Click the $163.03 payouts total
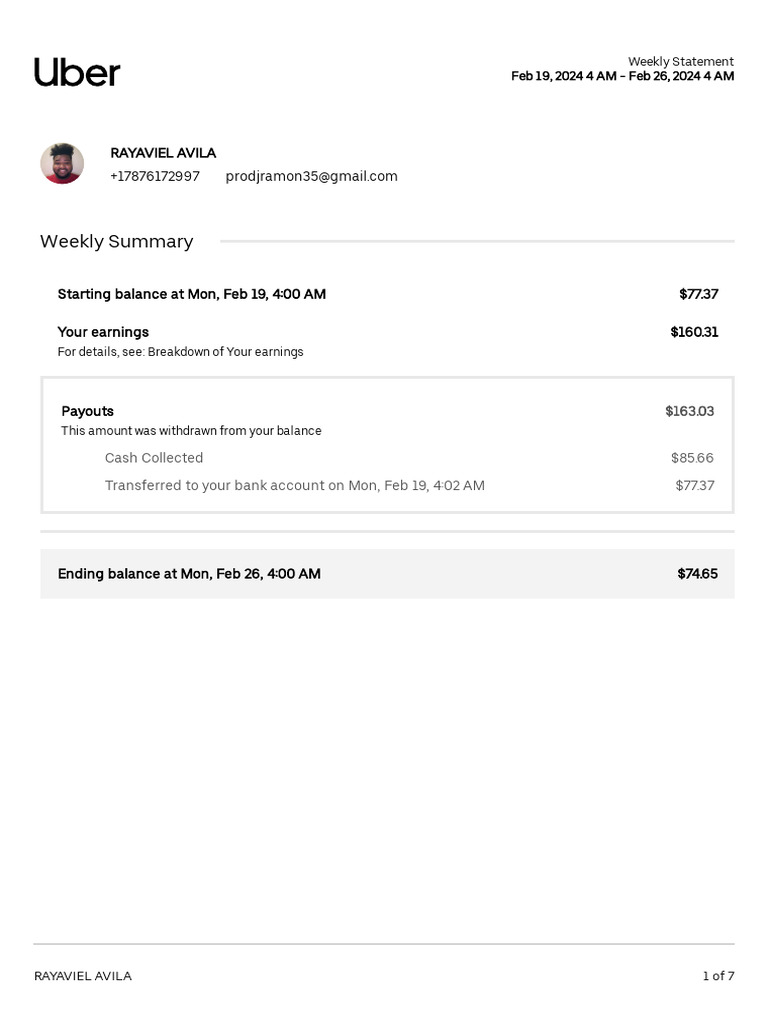Image resolution: width=768 pixels, height=1024 pixels. (x=689, y=411)
